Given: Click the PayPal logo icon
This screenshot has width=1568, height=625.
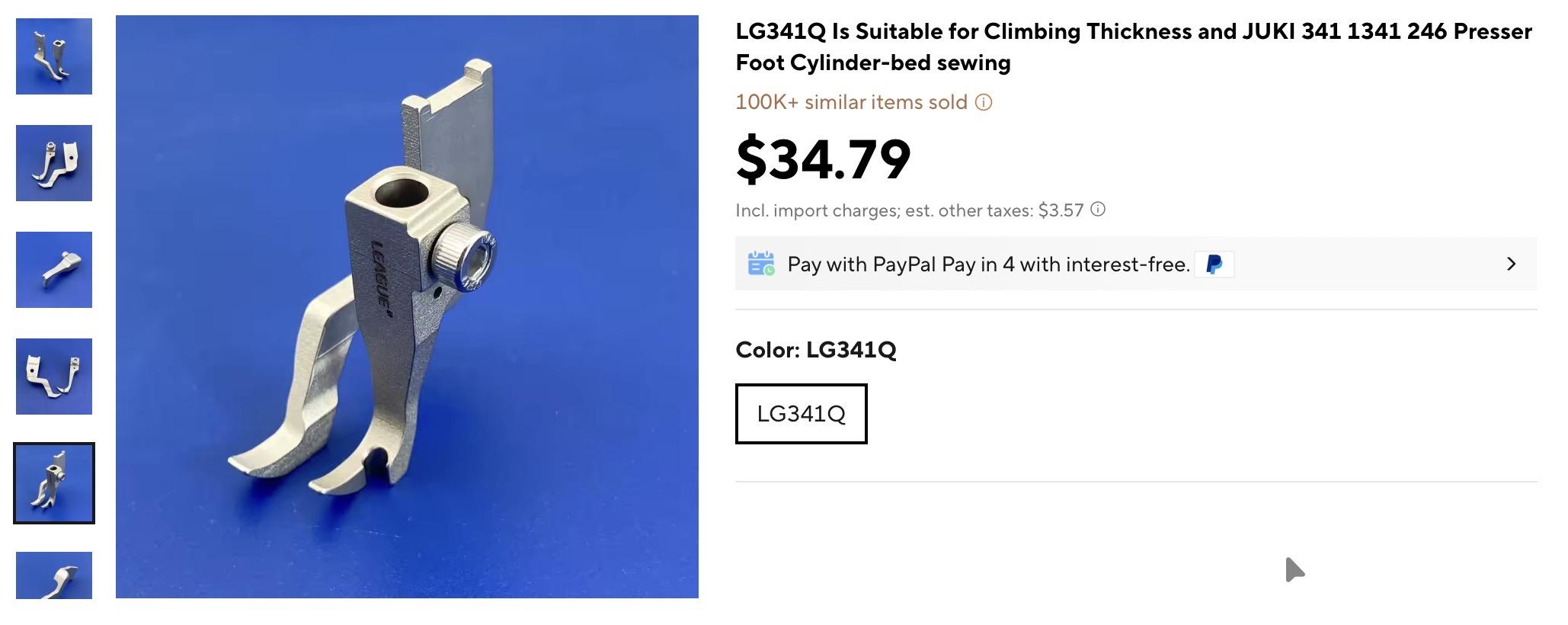Looking at the screenshot, I should coord(1214,264).
